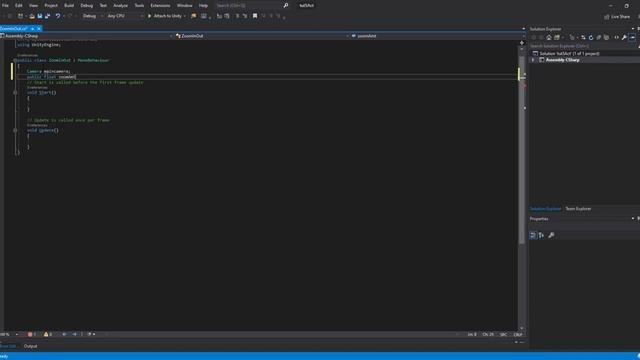The width and height of the screenshot is (640, 360).
Task: Close the ZoomInOut.cs tab
Action: tap(39, 29)
